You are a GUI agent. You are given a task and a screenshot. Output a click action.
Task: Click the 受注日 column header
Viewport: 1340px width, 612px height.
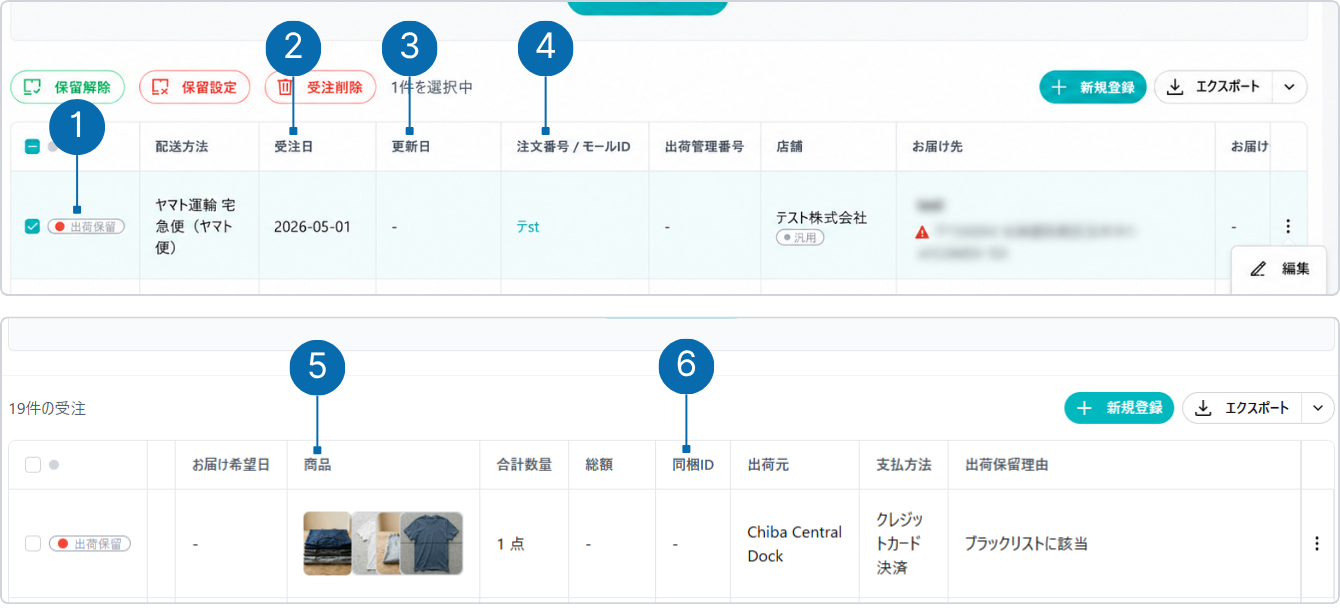click(293, 147)
